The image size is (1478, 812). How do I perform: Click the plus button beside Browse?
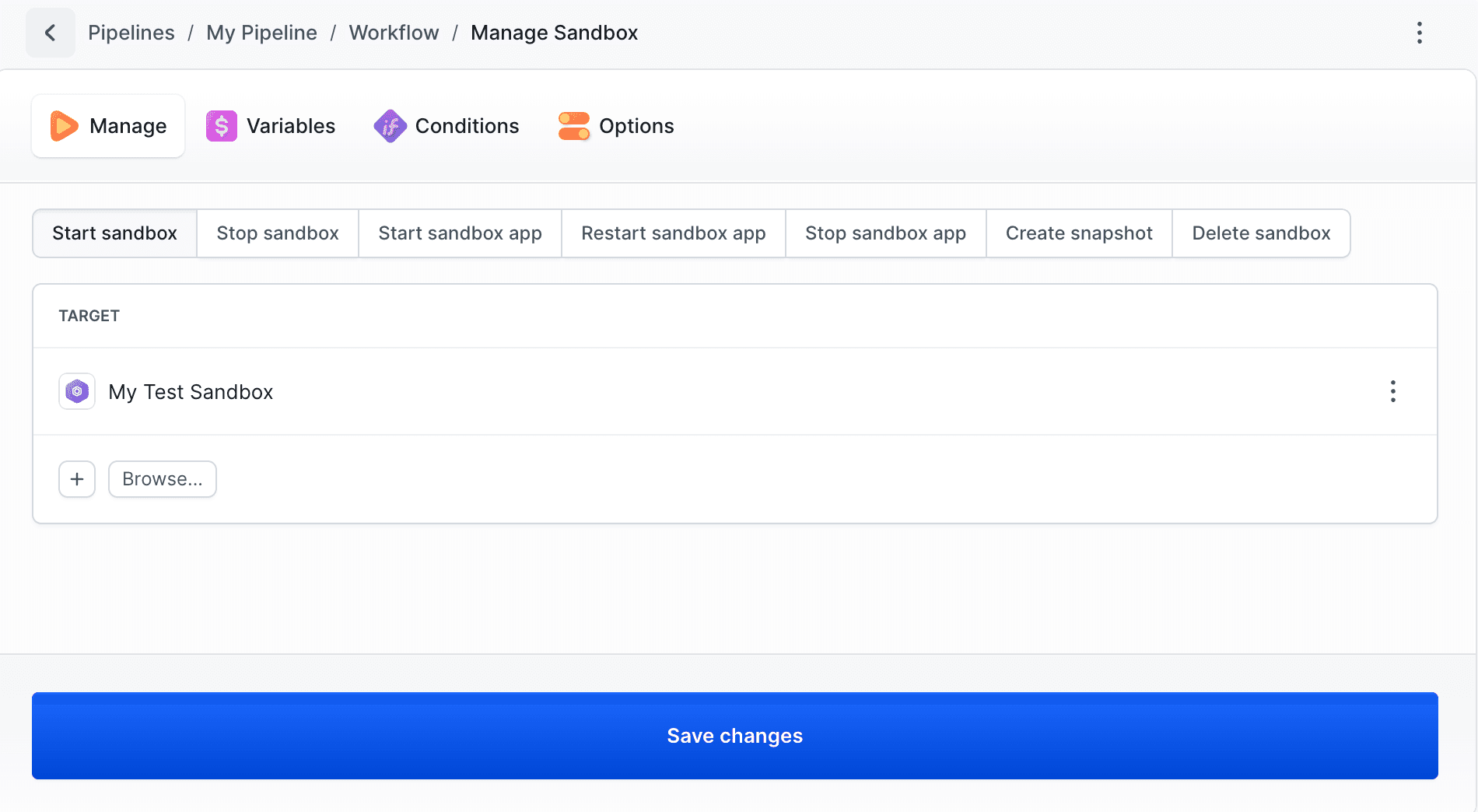[77, 479]
